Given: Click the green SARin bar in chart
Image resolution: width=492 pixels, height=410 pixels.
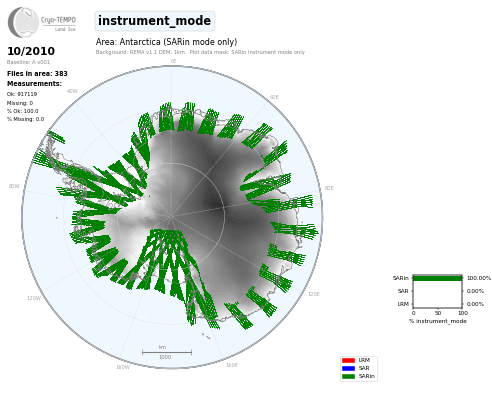Looking at the screenshot, I should pyautogui.click(x=438, y=278).
